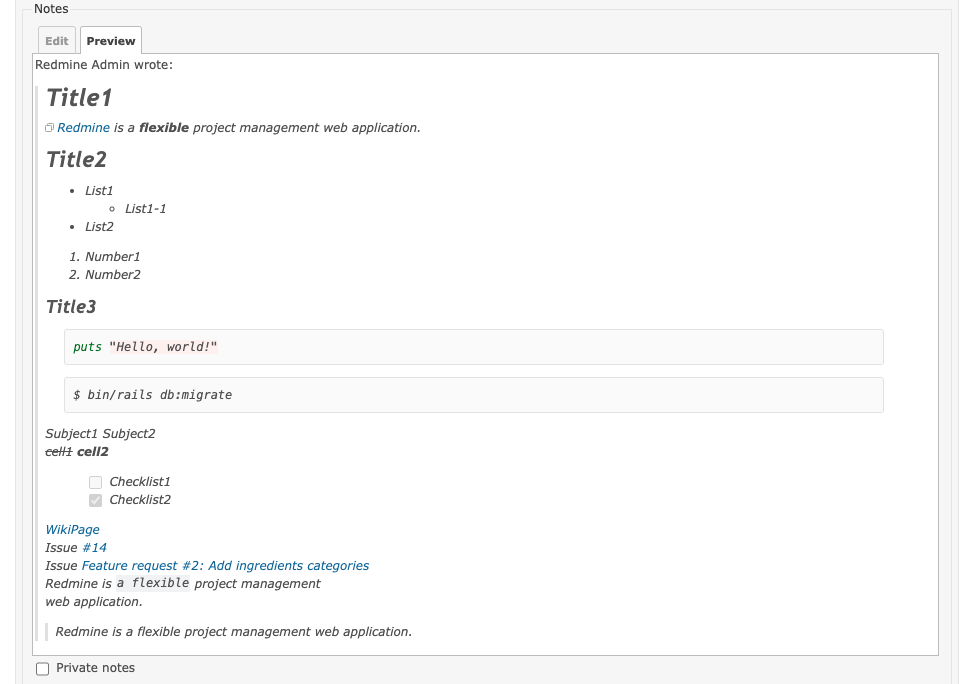The image size is (975, 684).
Task: Switch to the Edit tab
Action: click(x=57, y=40)
